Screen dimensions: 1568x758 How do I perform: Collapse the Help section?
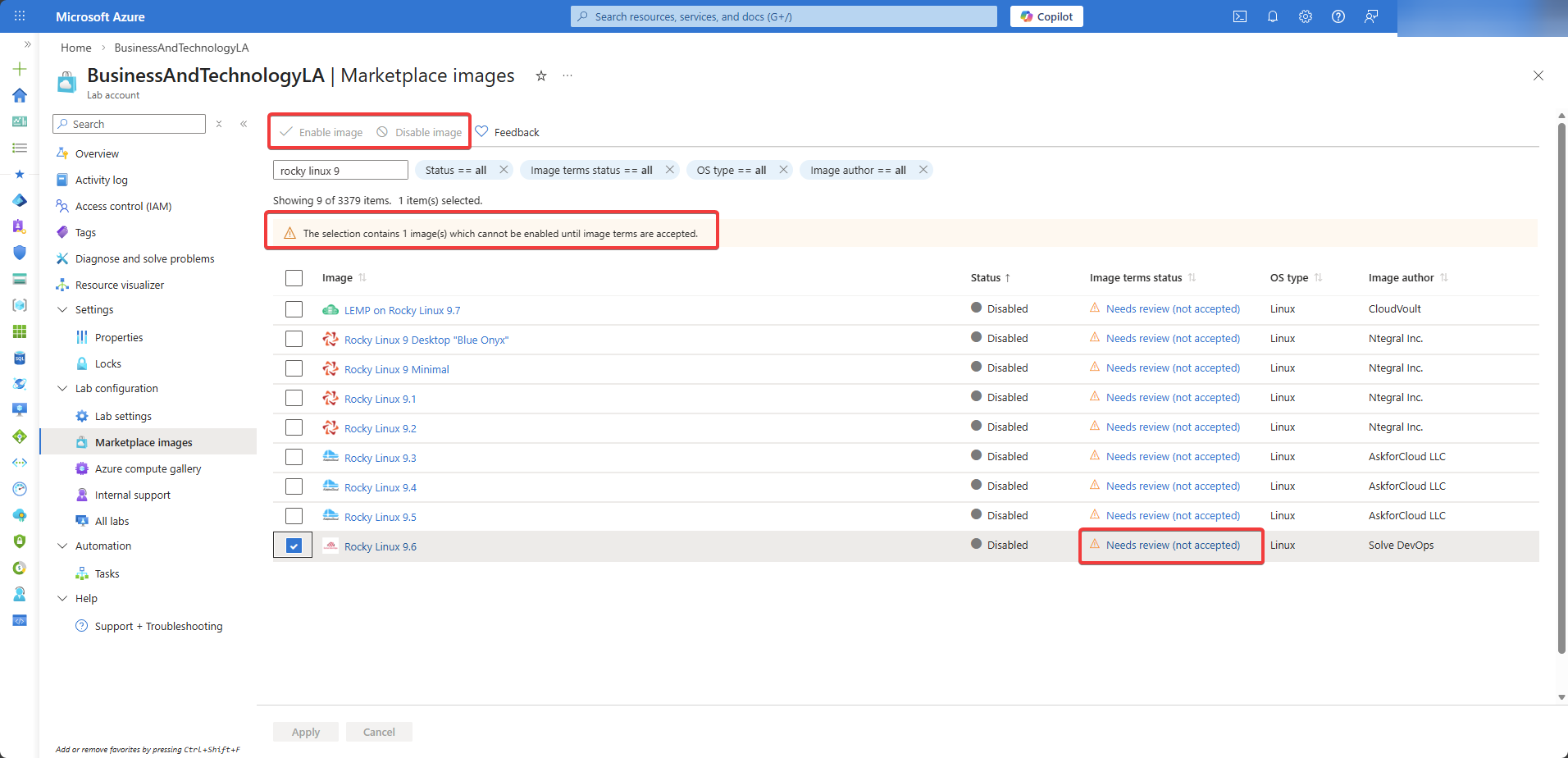point(62,598)
